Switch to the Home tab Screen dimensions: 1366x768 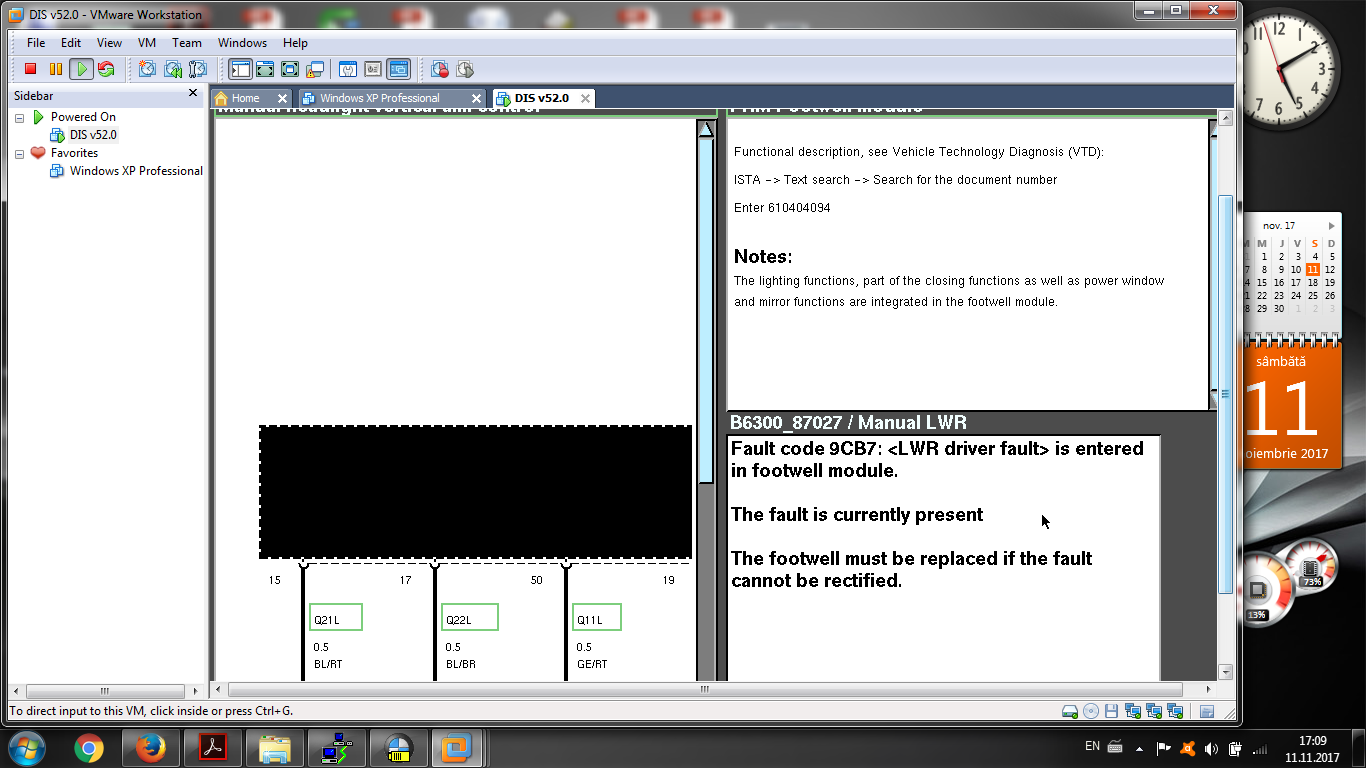(245, 98)
